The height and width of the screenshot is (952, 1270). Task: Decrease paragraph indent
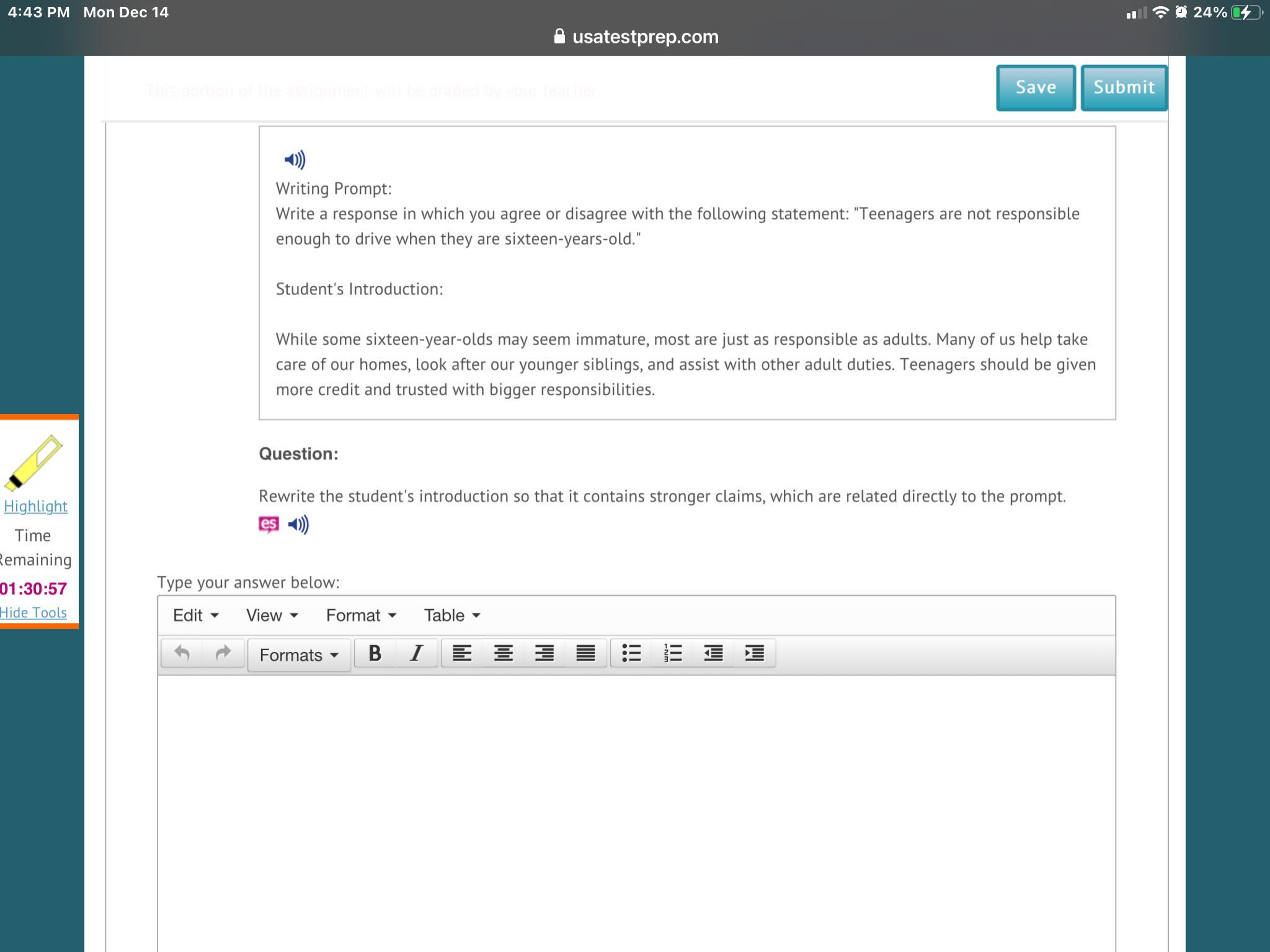(x=713, y=653)
